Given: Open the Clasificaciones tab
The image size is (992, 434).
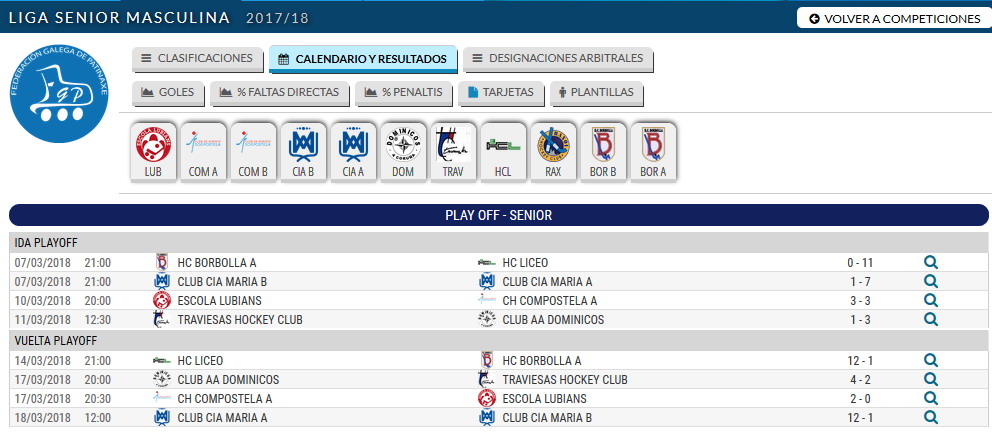Looking at the screenshot, I should [x=196, y=58].
